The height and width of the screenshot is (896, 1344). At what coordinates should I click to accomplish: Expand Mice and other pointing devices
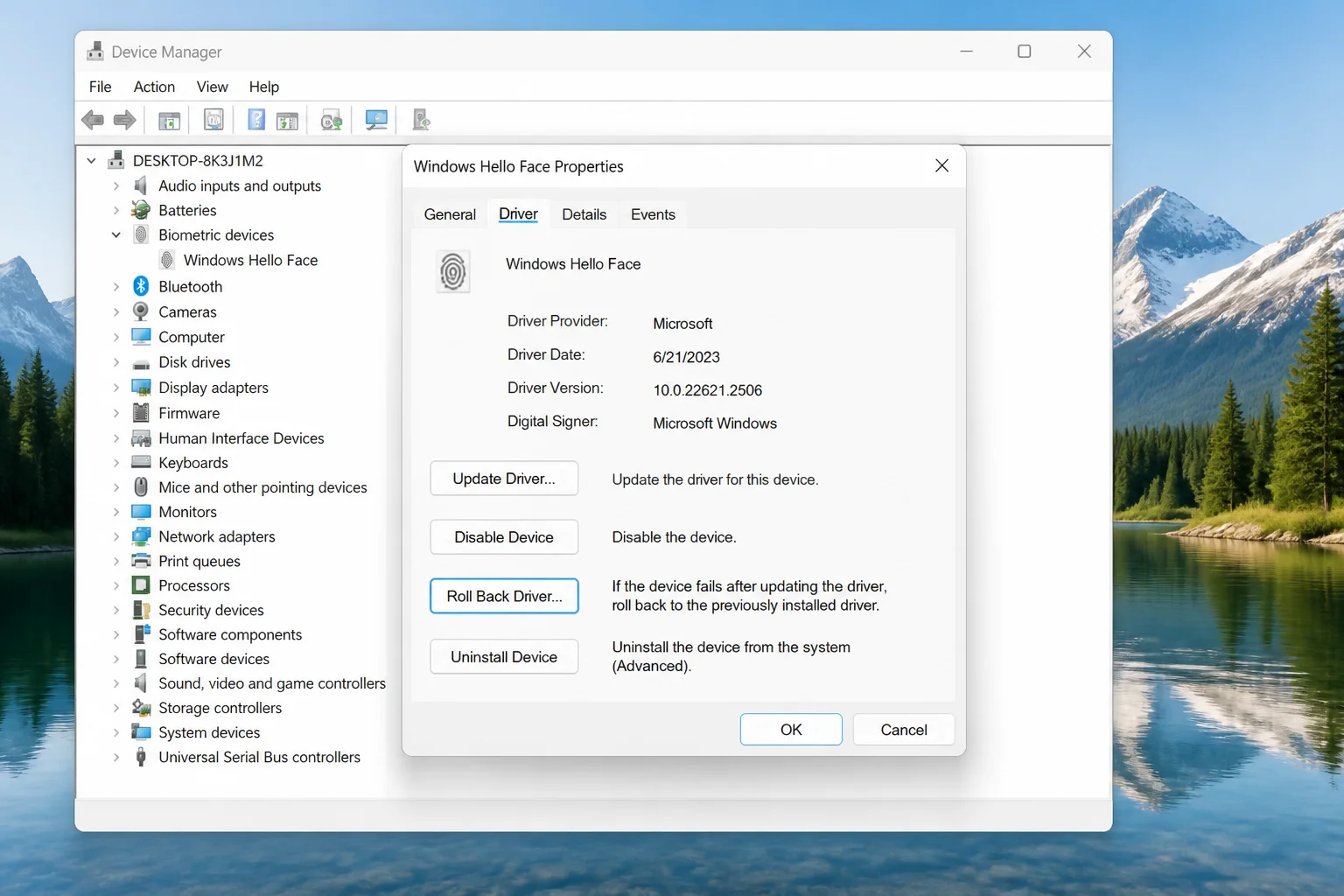[x=115, y=487]
